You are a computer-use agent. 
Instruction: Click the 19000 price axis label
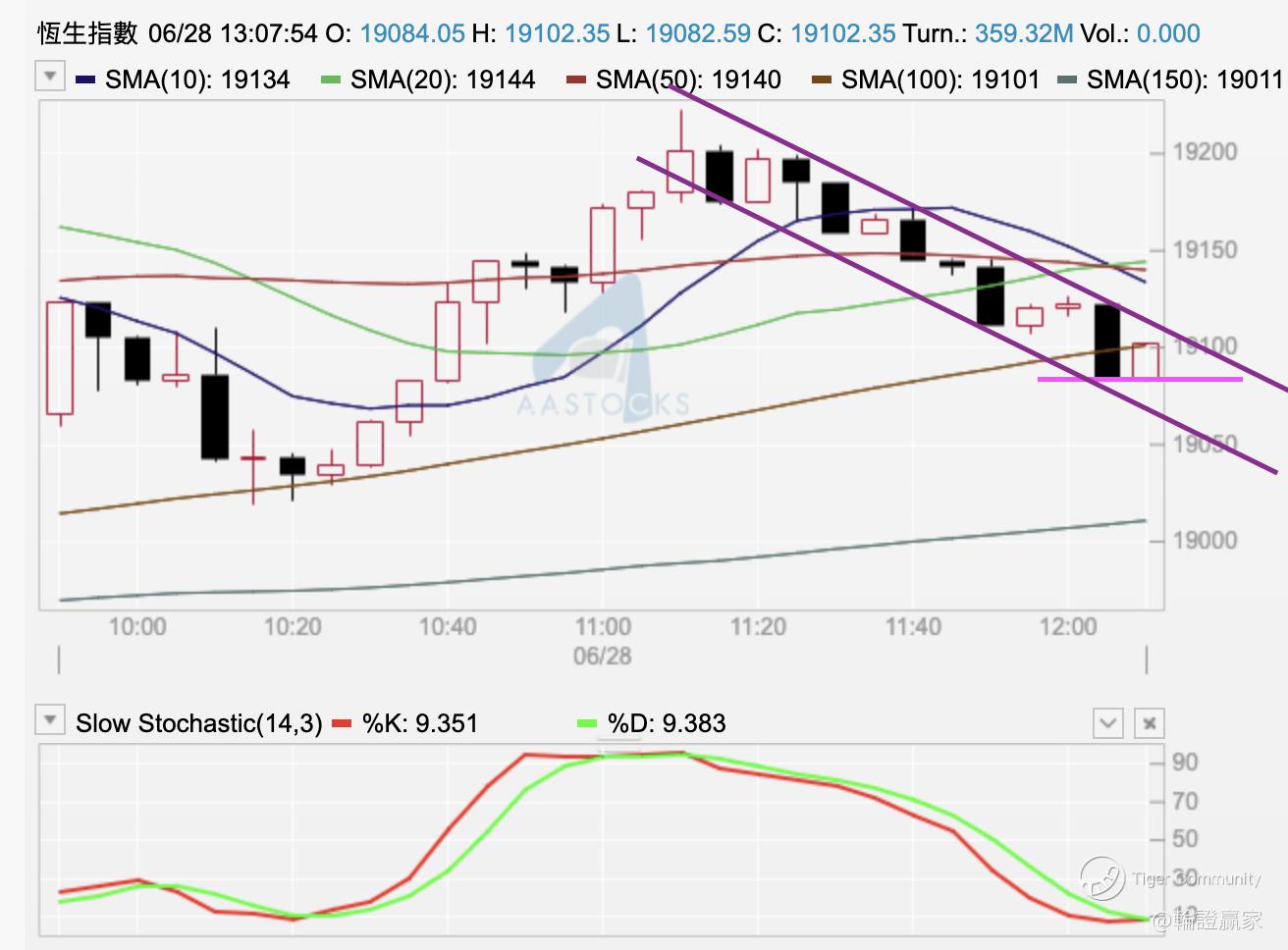pyautogui.click(x=1205, y=540)
